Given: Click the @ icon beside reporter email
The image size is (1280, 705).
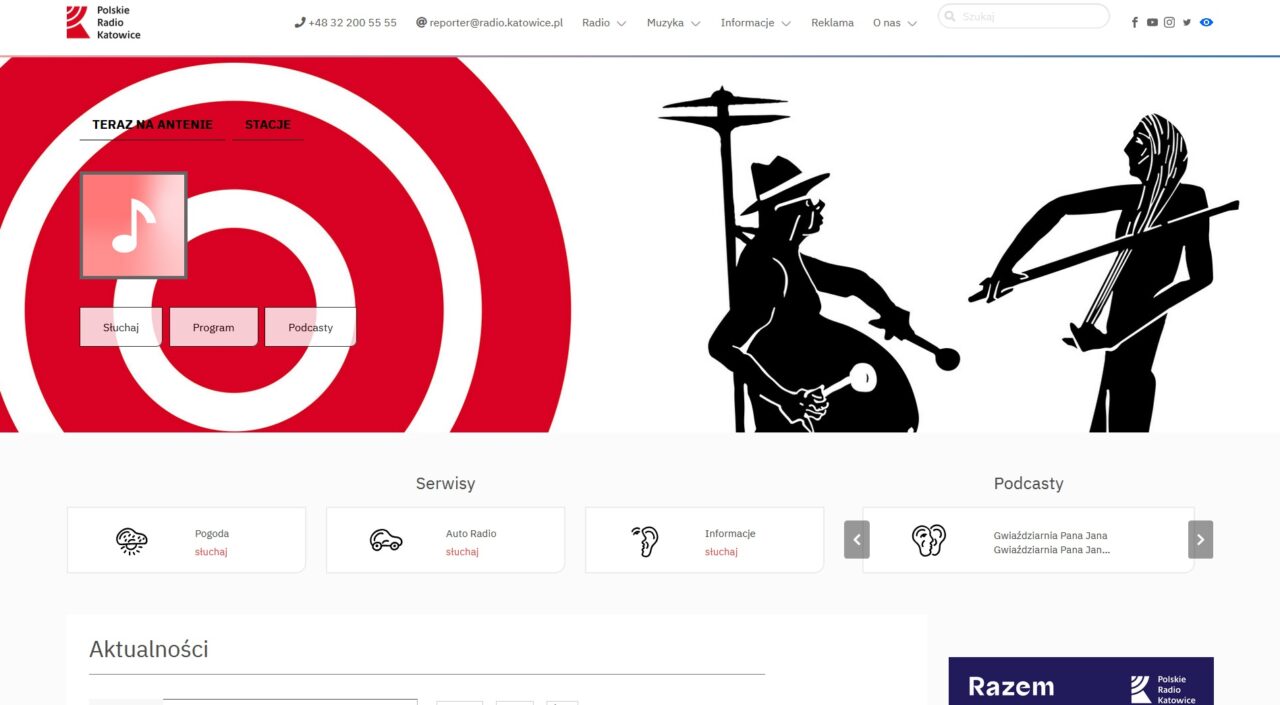Looking at the screenshot, I should (421, 22).
